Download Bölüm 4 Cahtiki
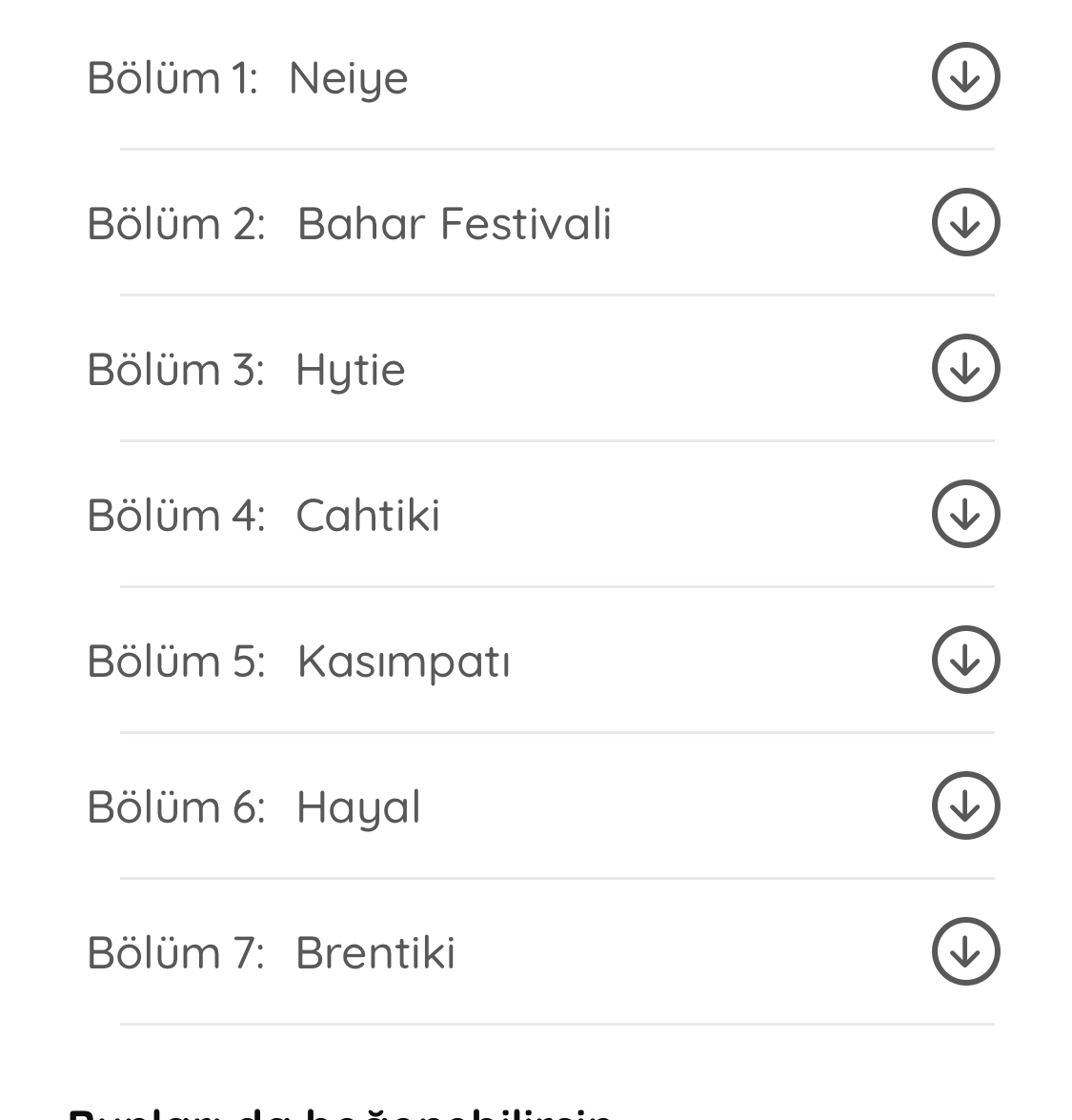The height and width of the screenshot is (1120, 1072). coord(965,514)
